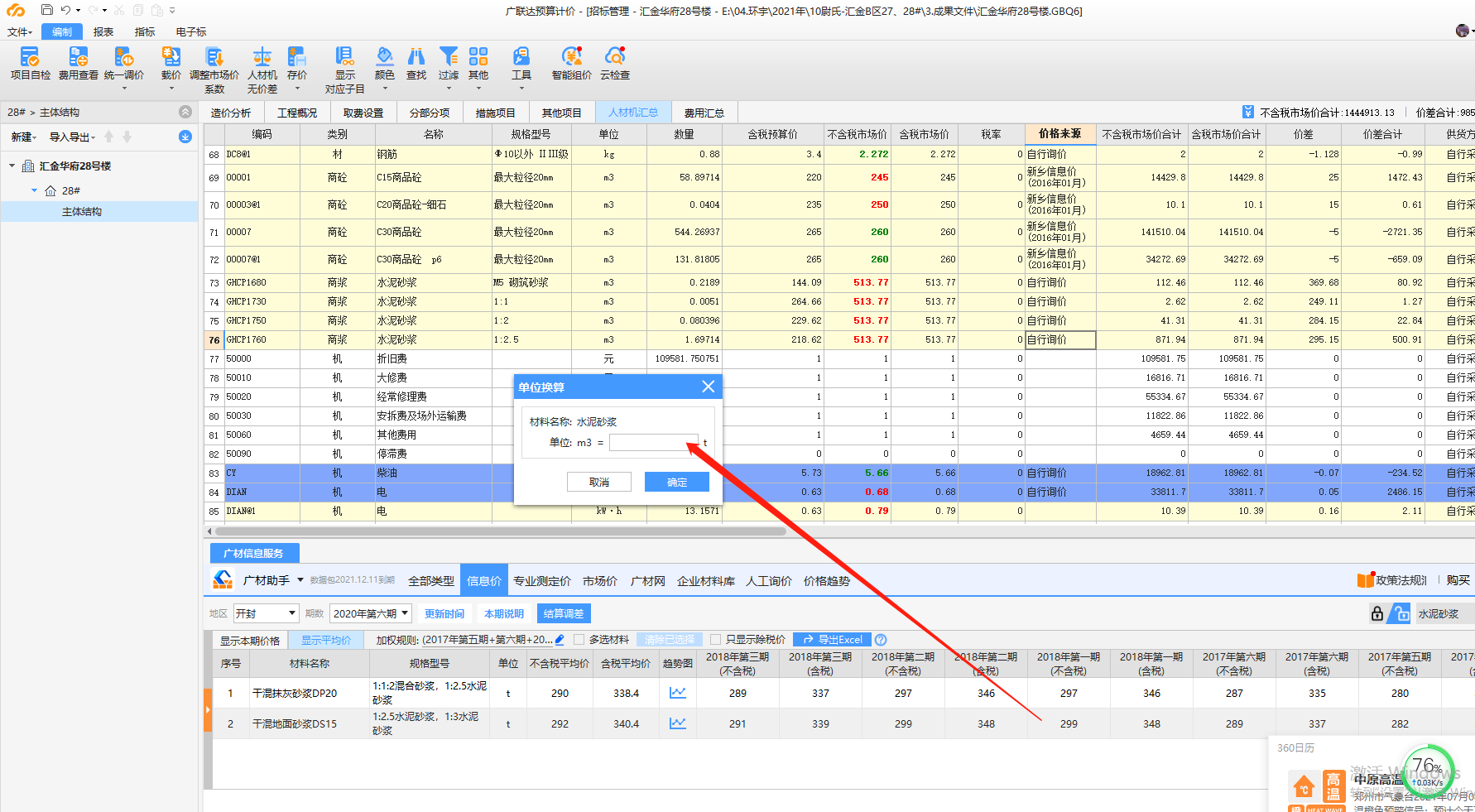Enable the 多选材料 checkbox
This screenshot has height=812, width=1475.
[579, 640]
